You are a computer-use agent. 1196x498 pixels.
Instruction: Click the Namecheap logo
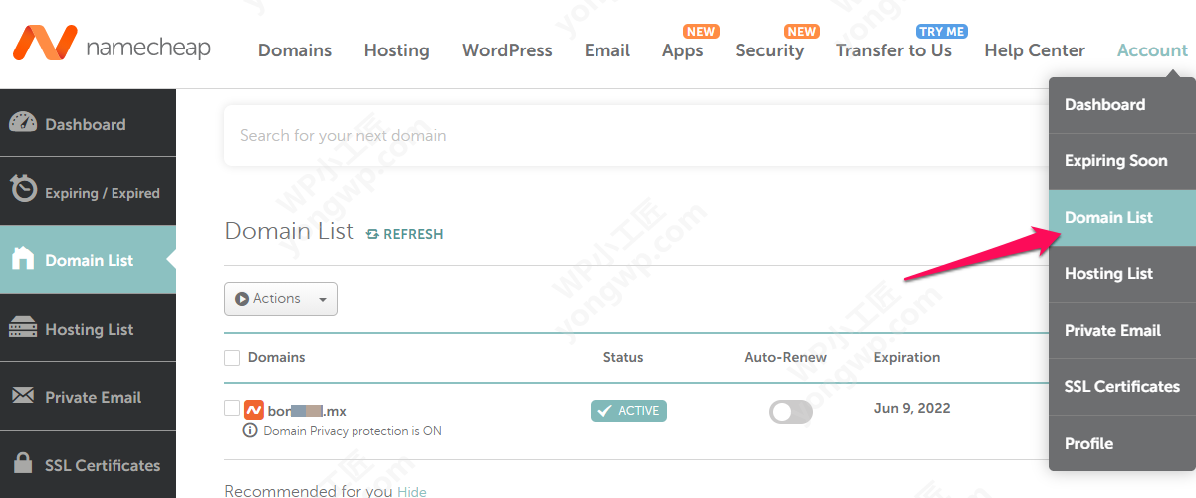tap(111, 46)
